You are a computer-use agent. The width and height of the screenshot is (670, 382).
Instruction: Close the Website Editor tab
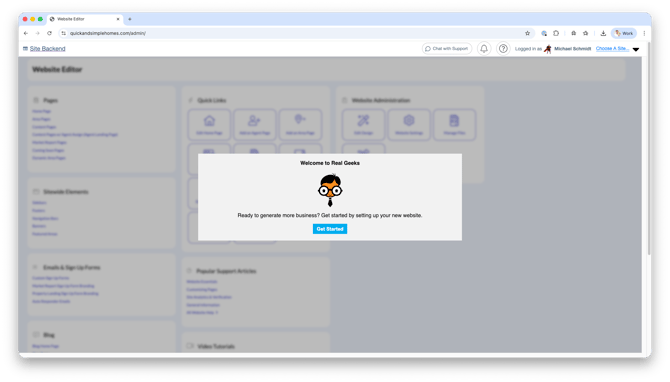118,19
